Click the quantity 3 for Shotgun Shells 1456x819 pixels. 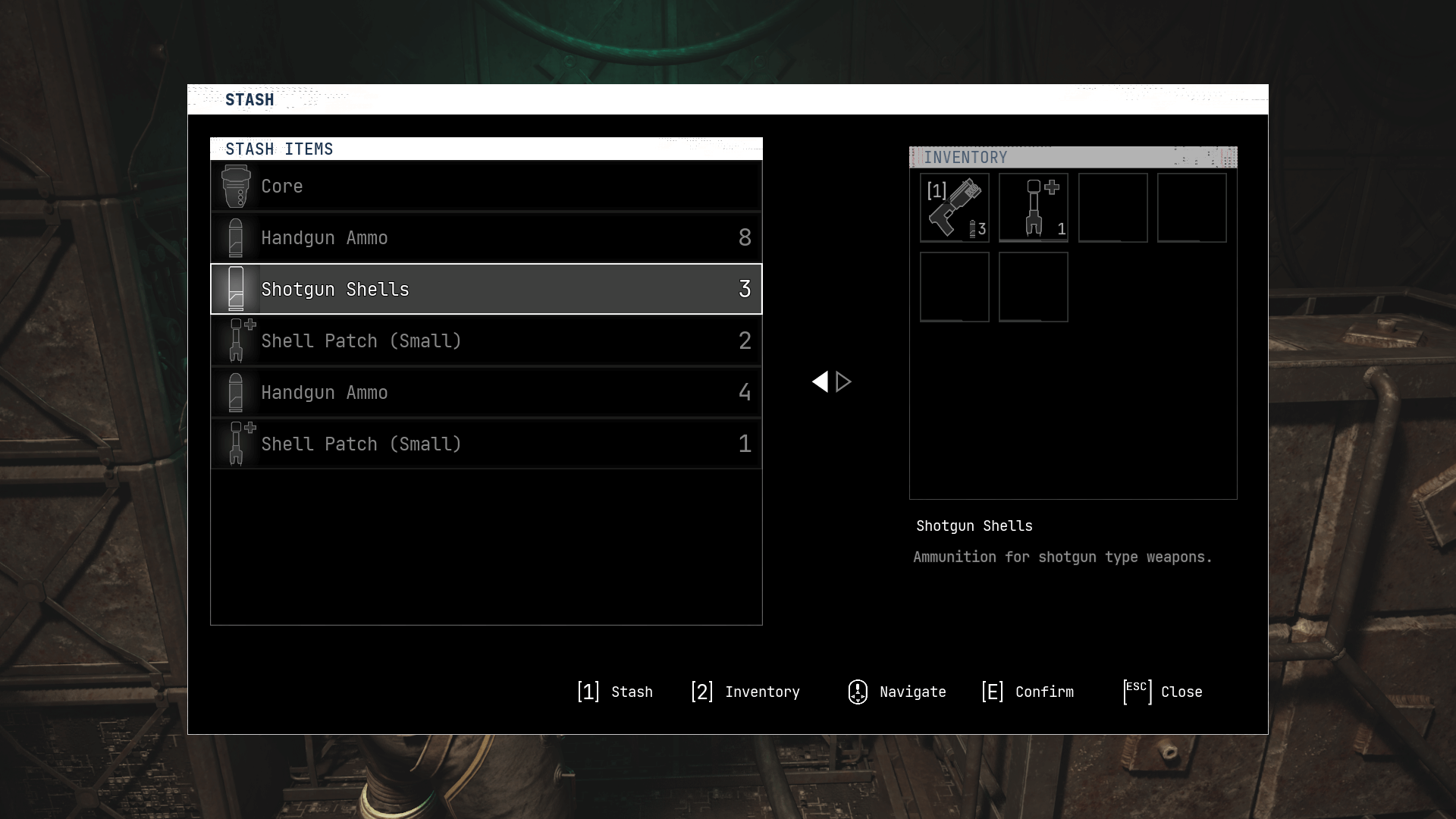745,289
